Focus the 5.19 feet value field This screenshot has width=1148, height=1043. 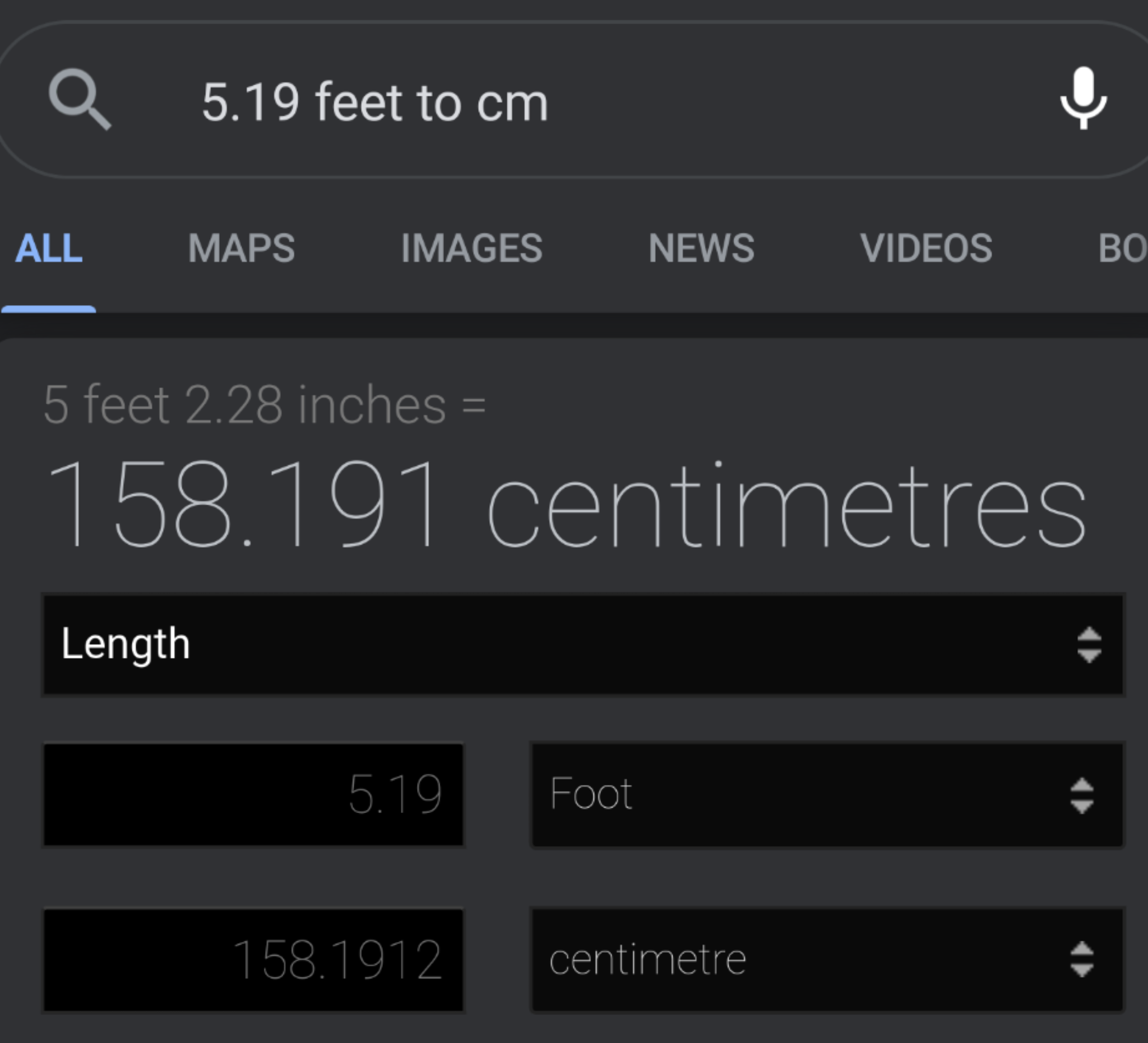click(253, 795)
